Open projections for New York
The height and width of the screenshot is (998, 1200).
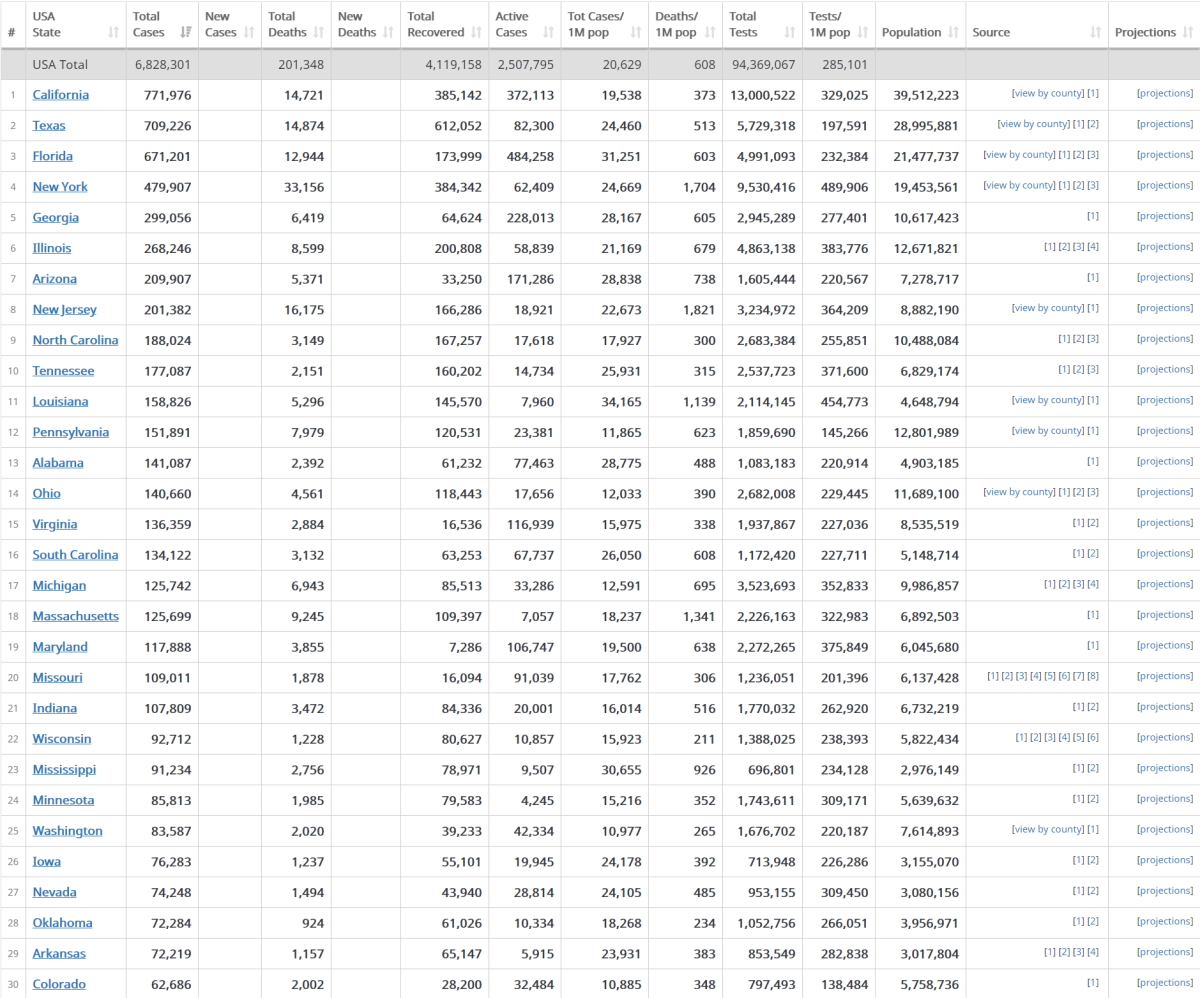tap(1164, 185)
